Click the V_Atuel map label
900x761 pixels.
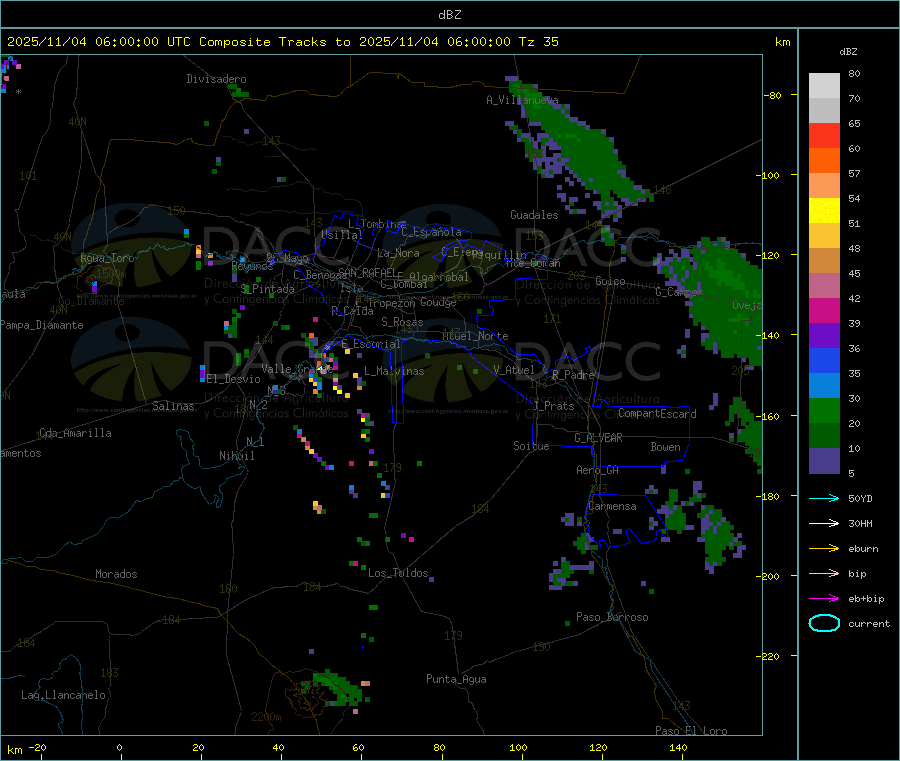point(514,370)
